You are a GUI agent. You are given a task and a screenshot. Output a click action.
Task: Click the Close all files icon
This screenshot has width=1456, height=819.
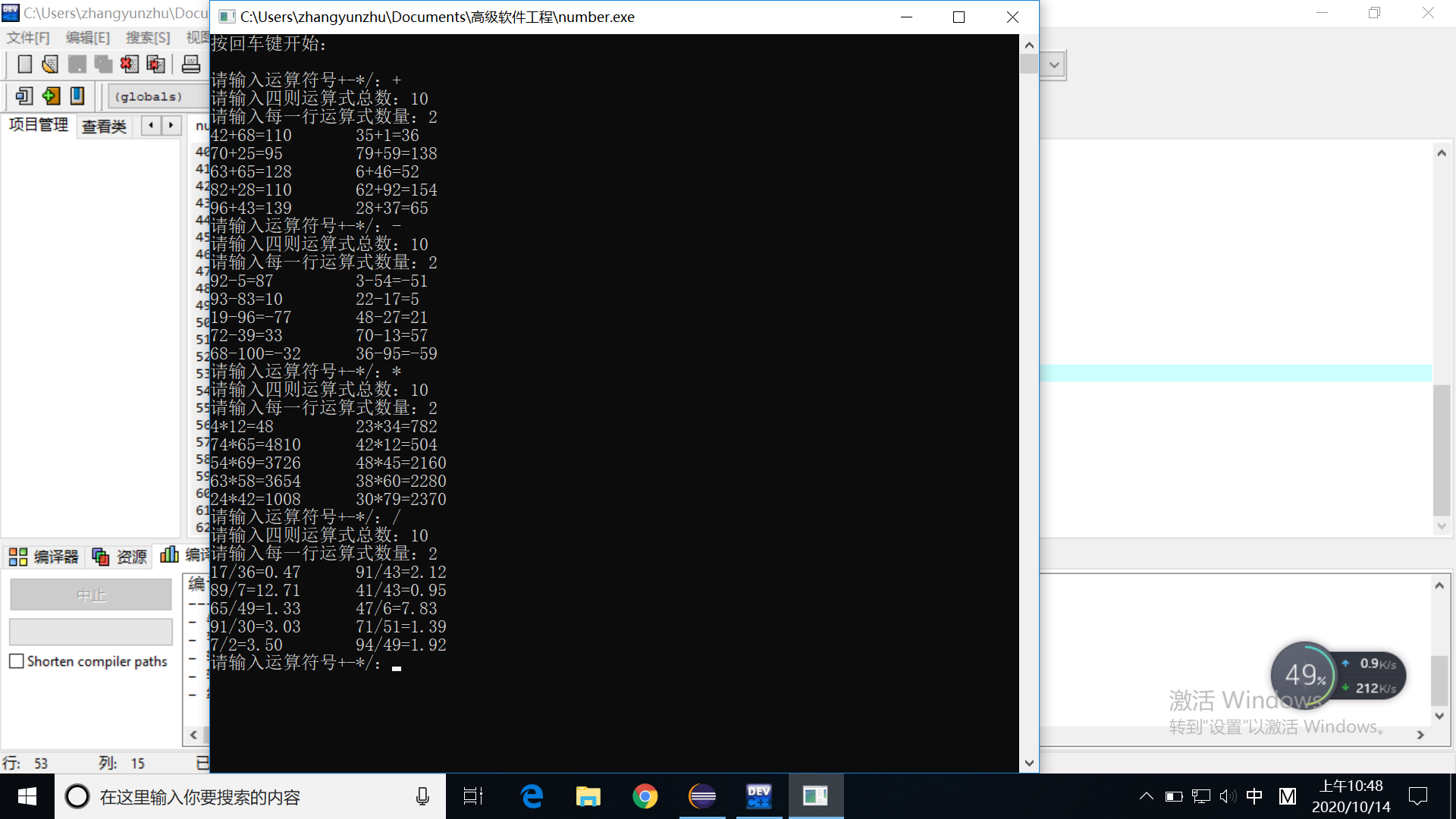155,64
